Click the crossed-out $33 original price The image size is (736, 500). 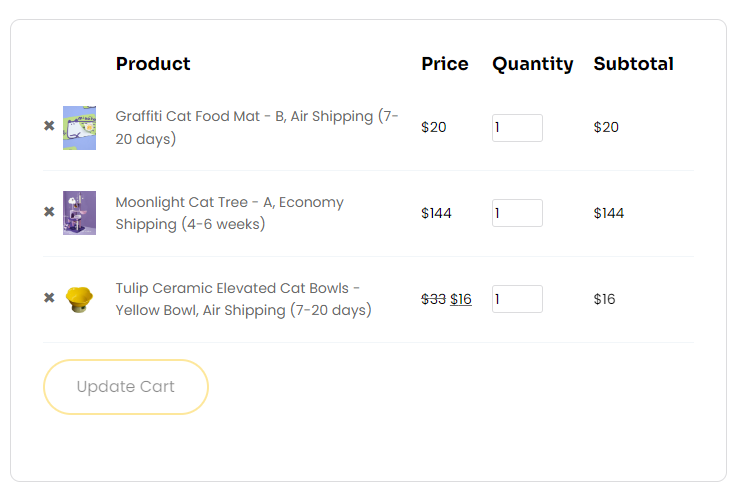(433, 299)
